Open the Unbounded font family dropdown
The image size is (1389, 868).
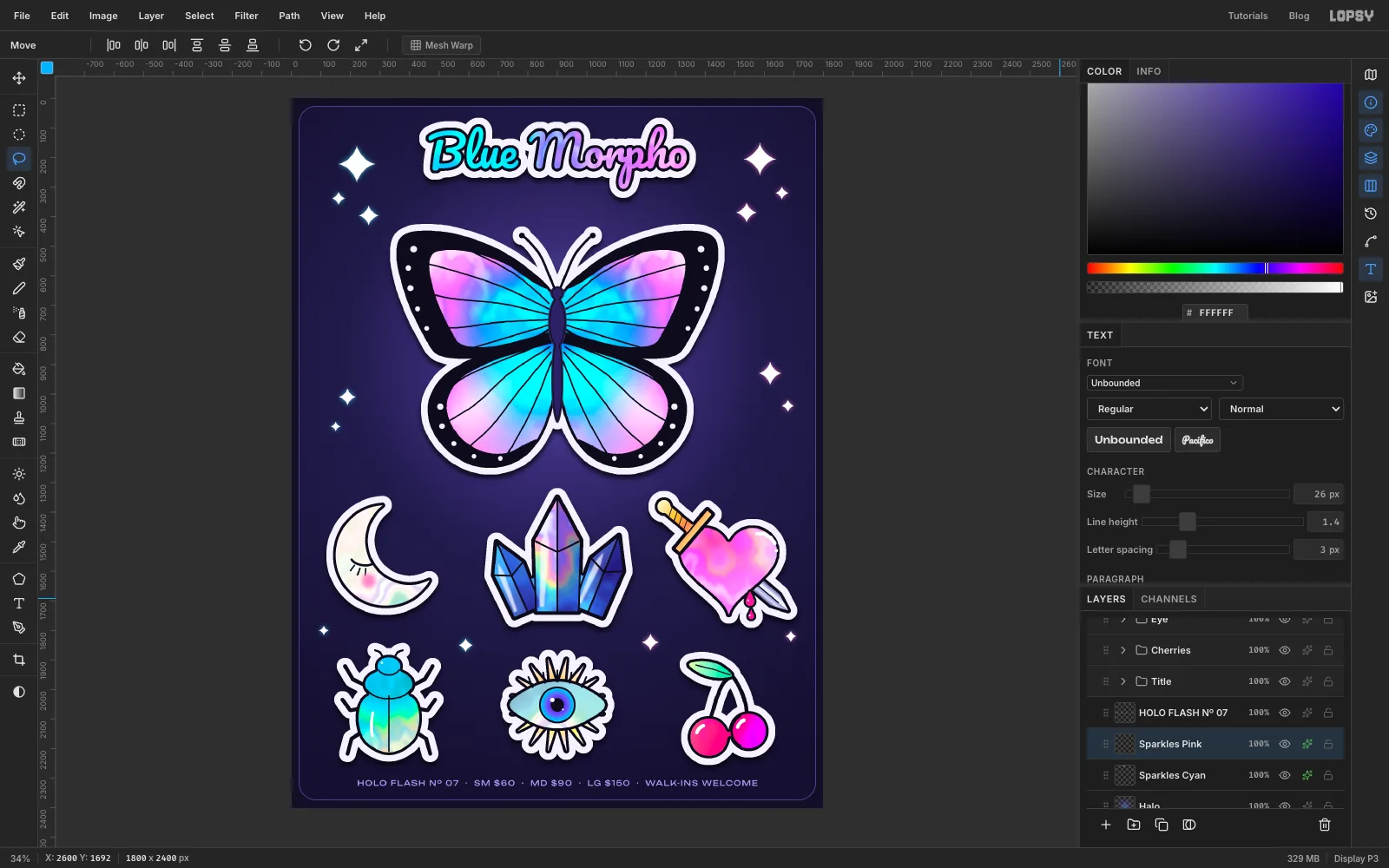tap(1165, 383)
